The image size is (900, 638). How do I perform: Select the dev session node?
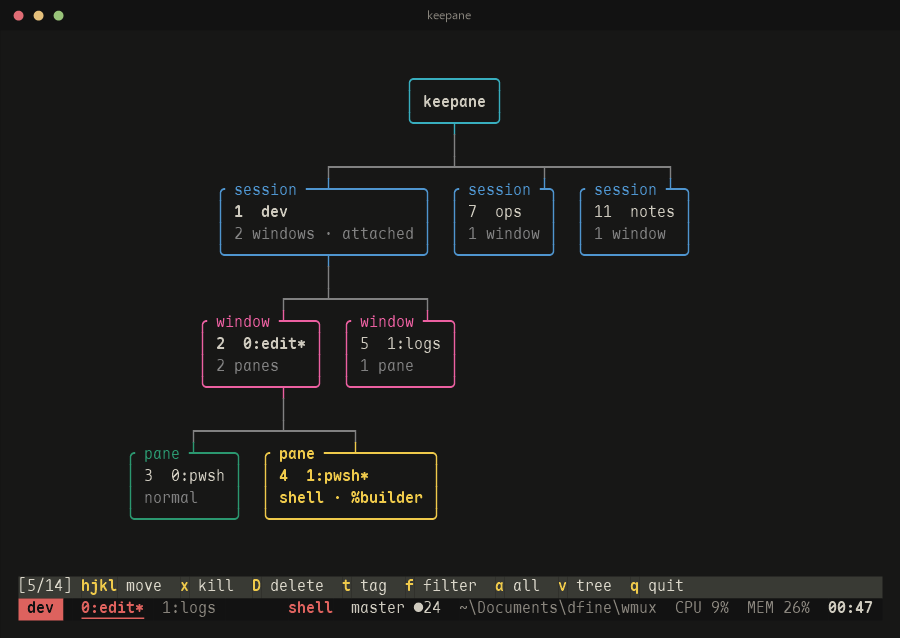[324, 221]
